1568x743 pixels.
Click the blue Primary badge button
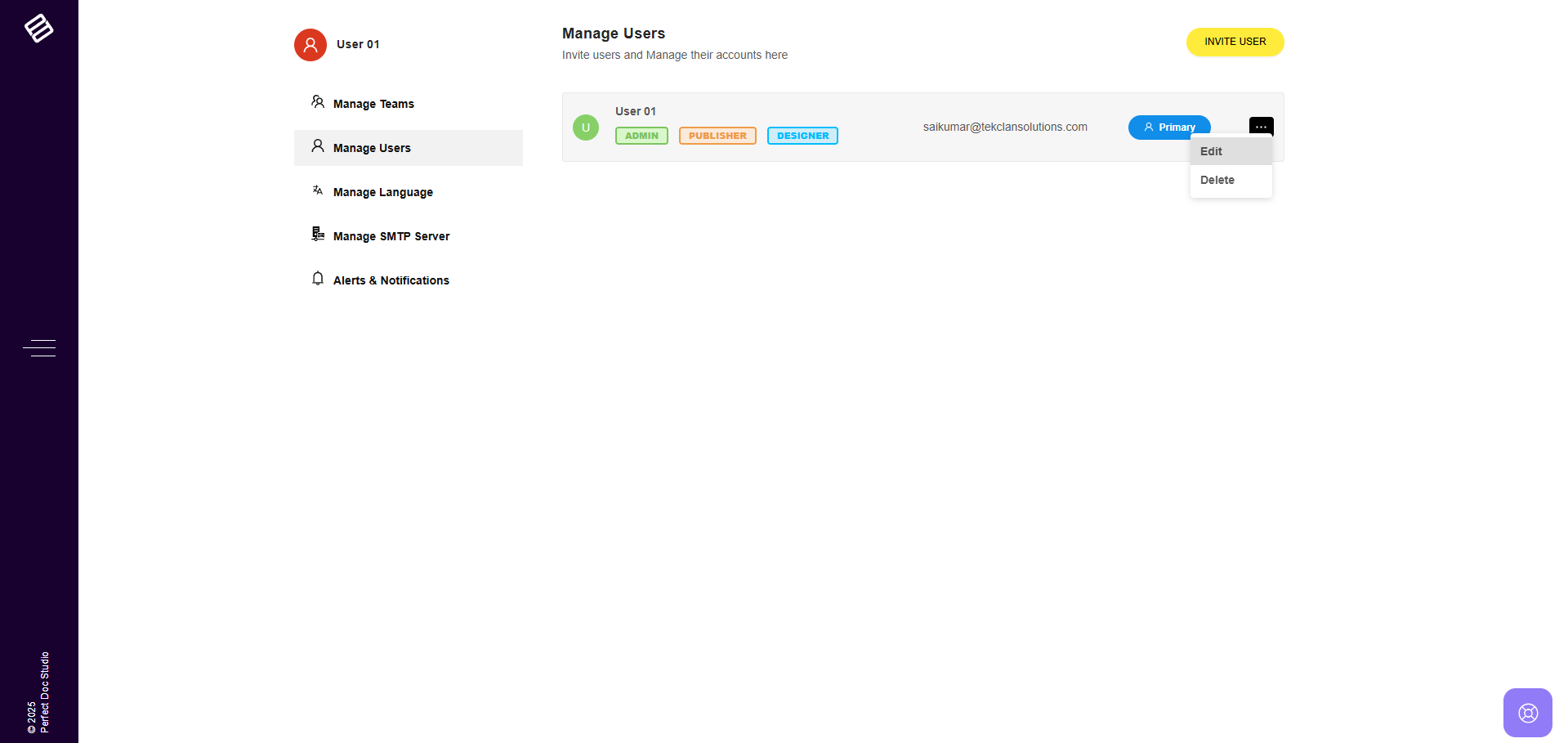(x=1168, y=127)
